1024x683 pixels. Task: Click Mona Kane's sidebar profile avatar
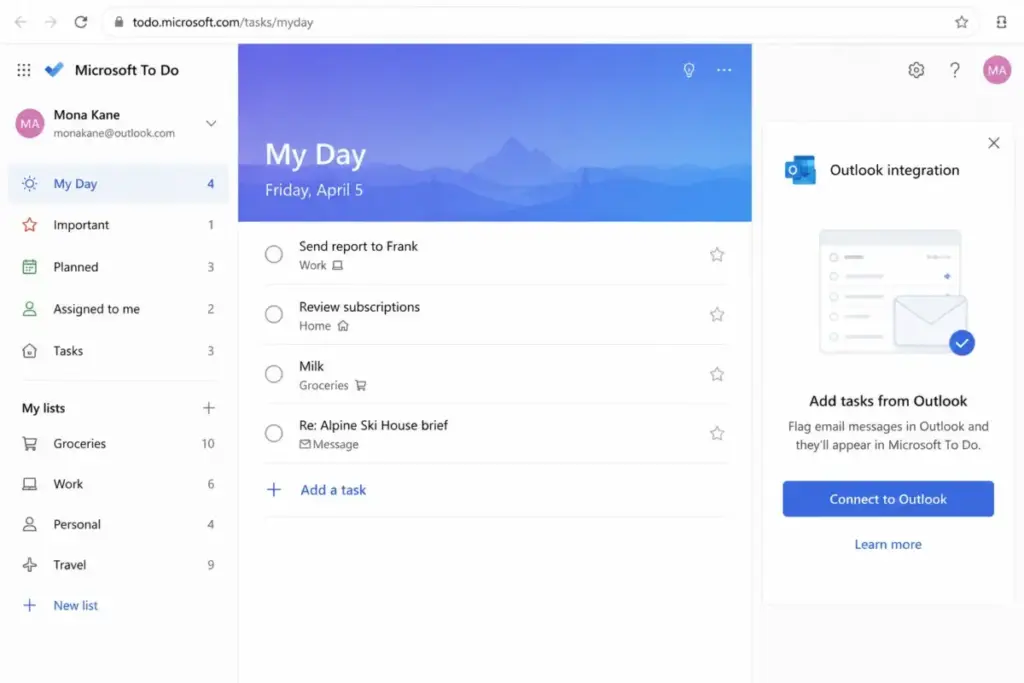[x=30, y=123]
